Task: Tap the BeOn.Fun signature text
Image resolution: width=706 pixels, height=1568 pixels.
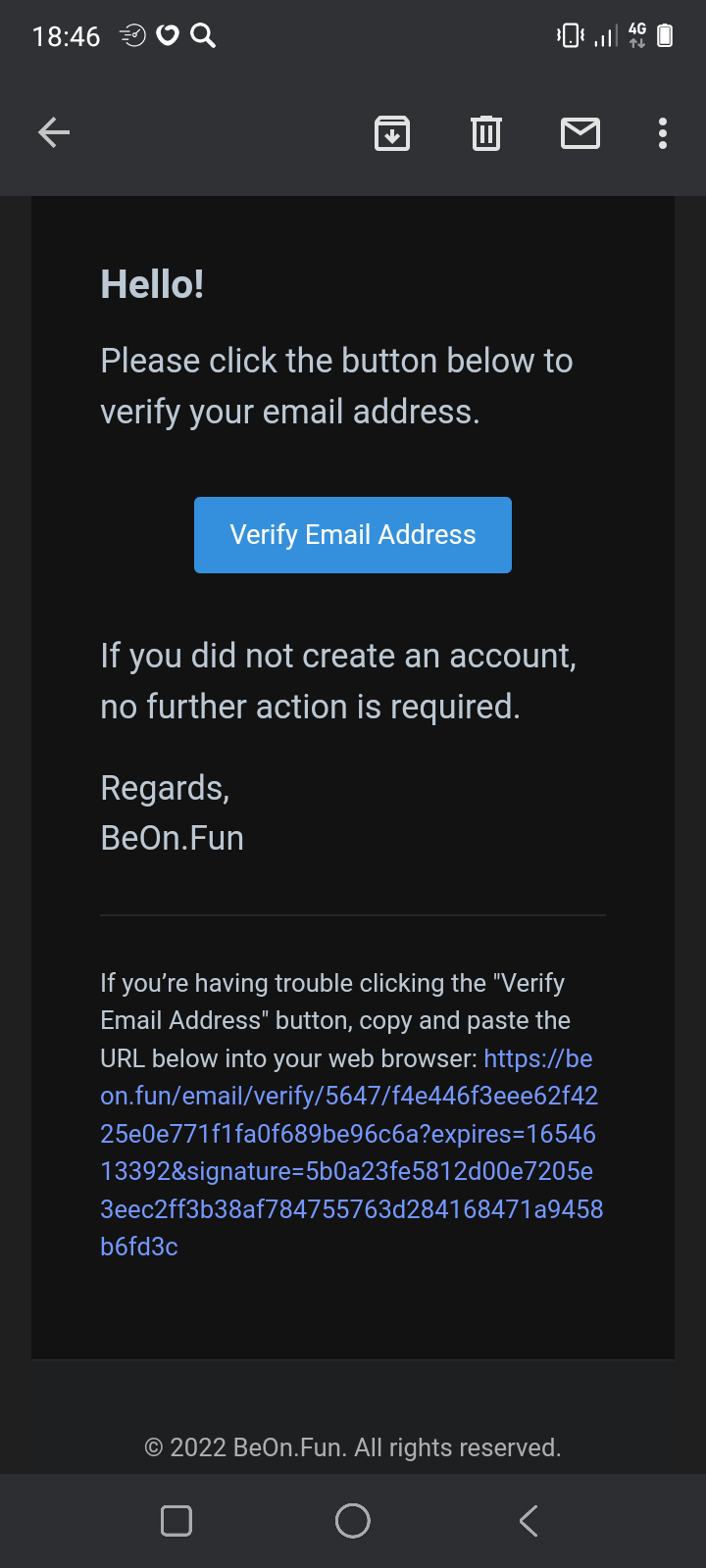Action: click(173, 838)
